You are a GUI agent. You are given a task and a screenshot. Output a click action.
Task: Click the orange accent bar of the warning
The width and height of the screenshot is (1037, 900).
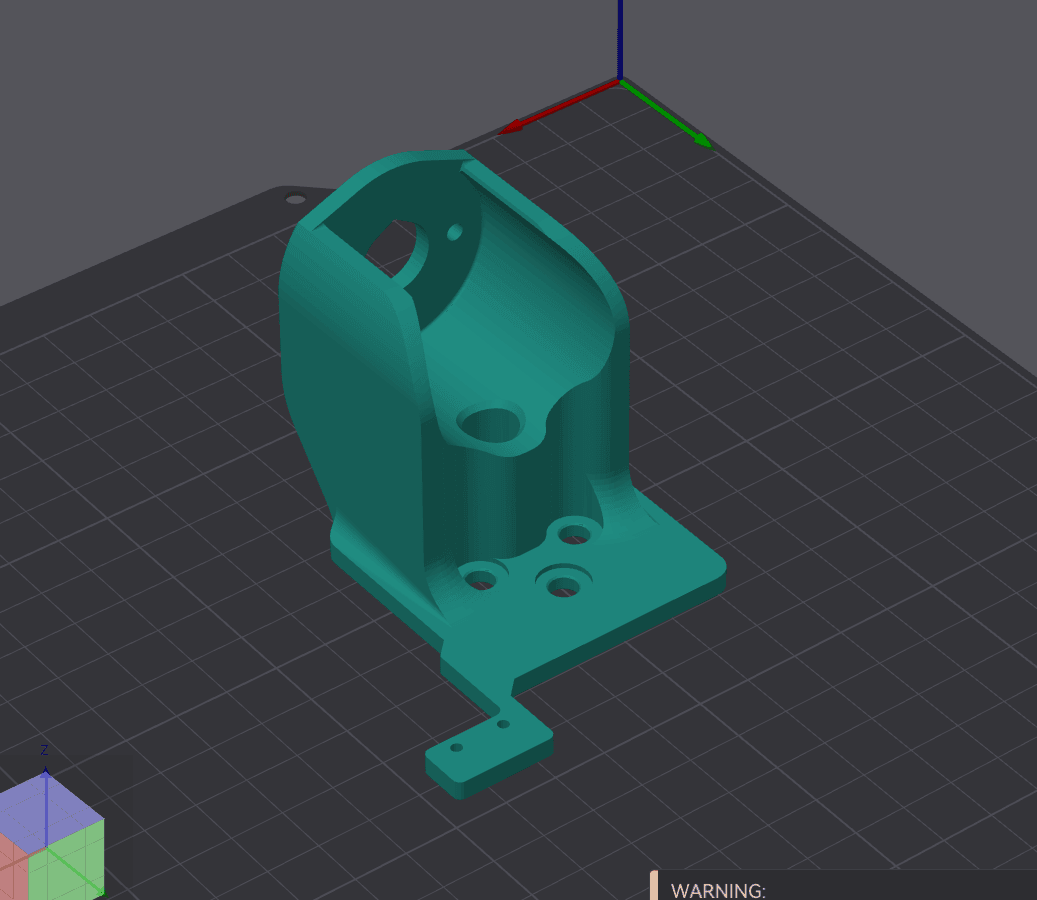(654, 886)
